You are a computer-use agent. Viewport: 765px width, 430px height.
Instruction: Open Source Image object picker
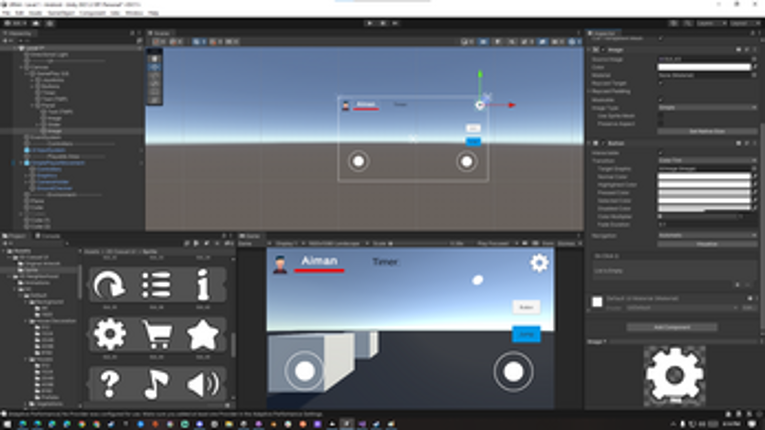tap(754, 59)
